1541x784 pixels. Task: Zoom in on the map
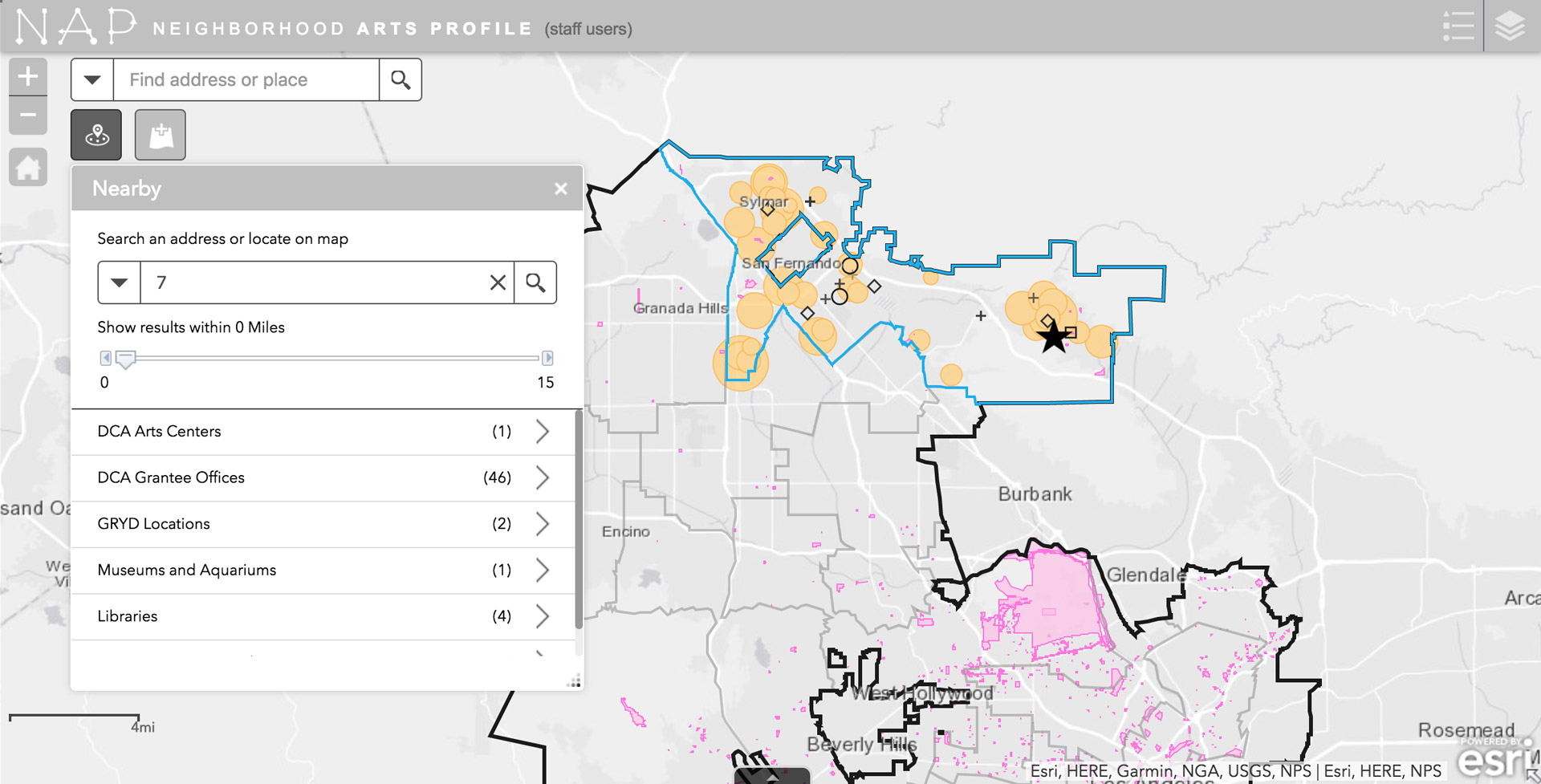(28, 77)
